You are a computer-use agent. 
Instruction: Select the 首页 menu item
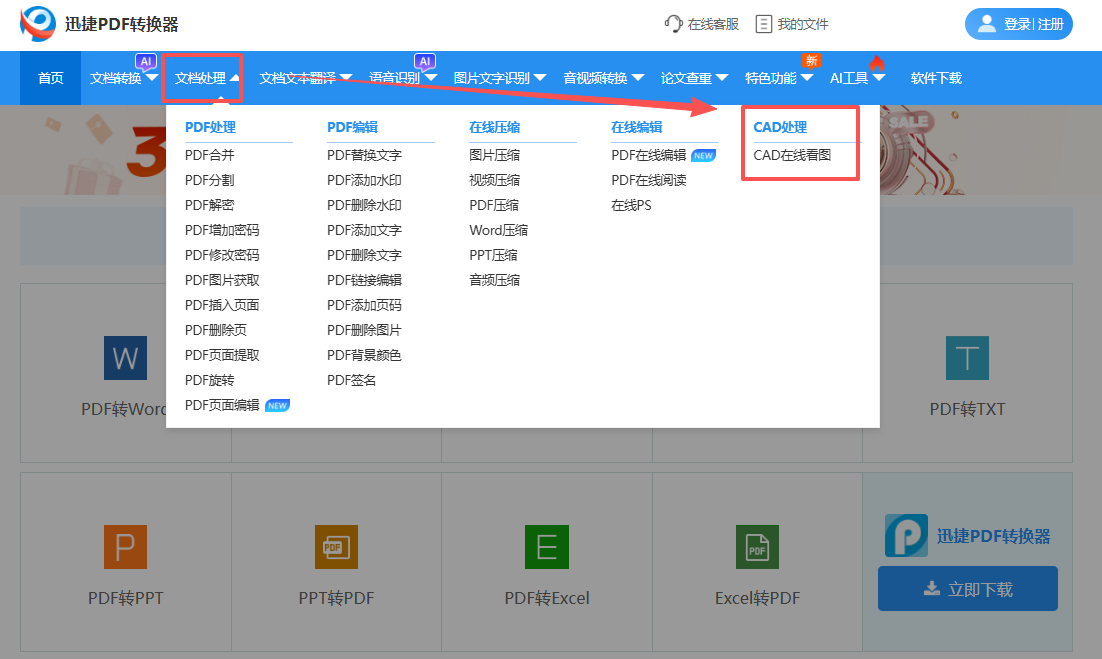point(49,78)
